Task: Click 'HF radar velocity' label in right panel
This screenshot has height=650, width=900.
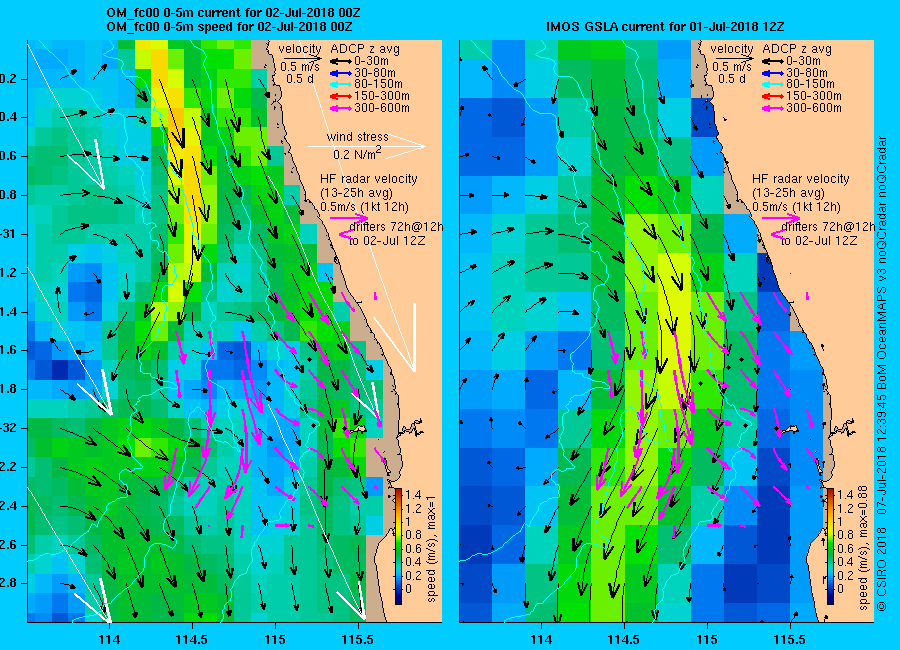Action: 801,179
